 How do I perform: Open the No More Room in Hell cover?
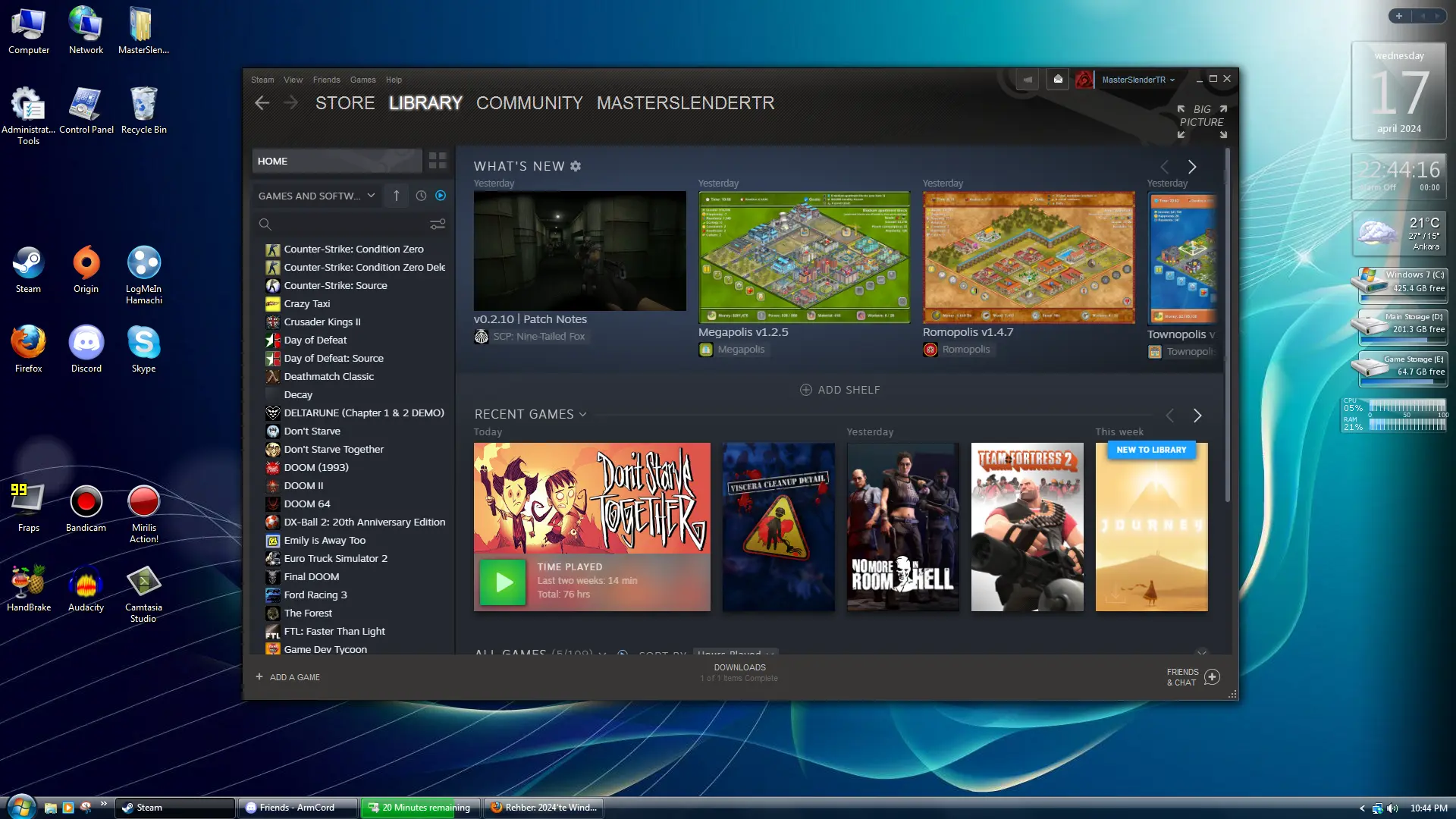902,527
